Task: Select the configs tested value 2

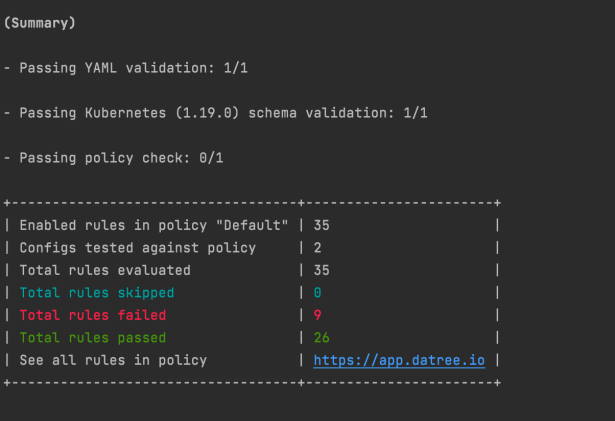Action: point(318,248)
